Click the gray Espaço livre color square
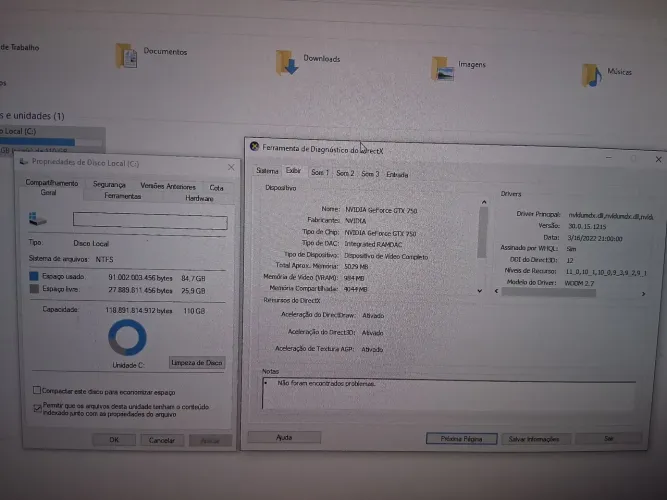 tap(34, 289)
